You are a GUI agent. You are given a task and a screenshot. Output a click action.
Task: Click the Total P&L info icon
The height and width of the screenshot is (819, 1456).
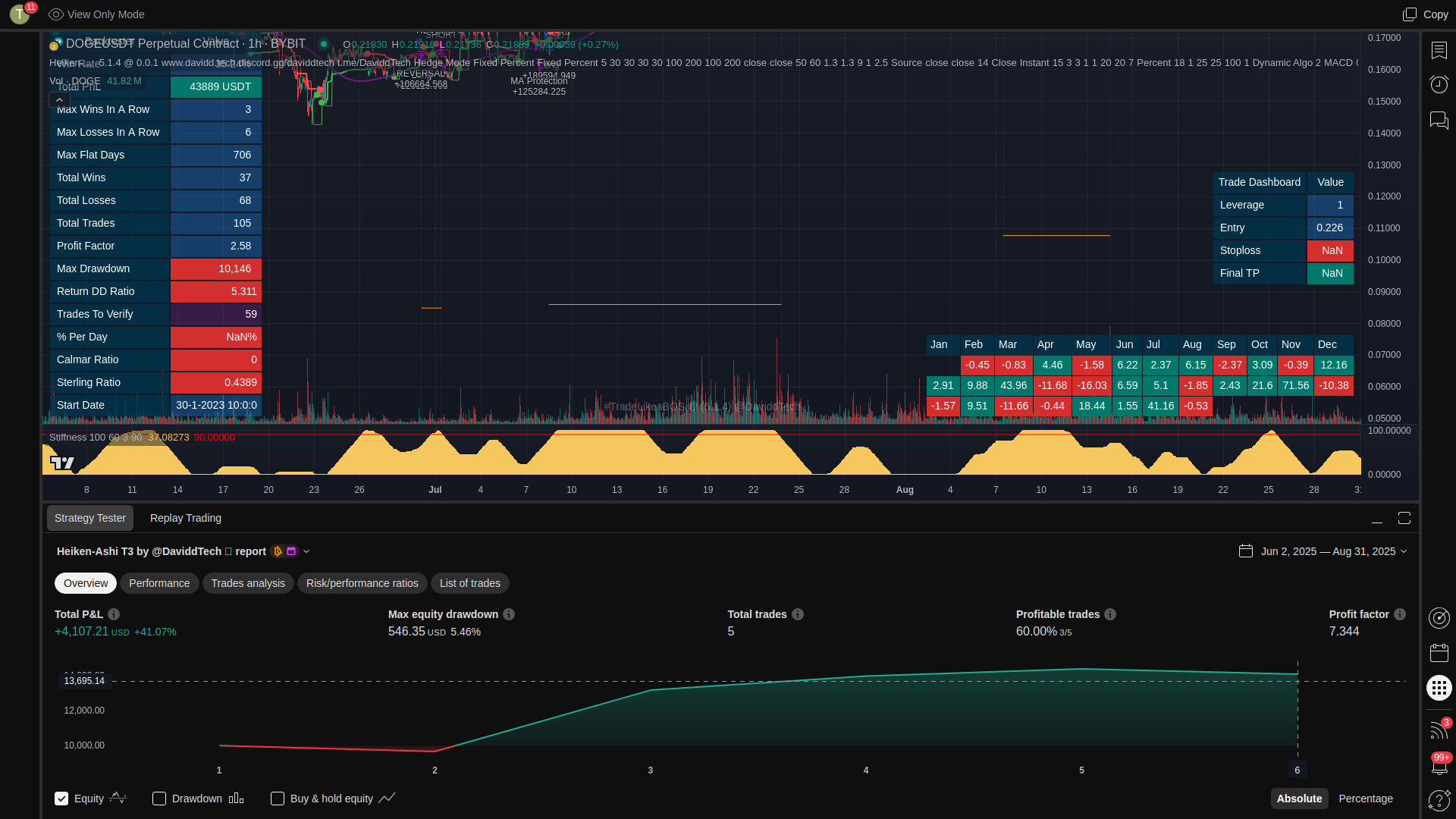coord(114,614)
